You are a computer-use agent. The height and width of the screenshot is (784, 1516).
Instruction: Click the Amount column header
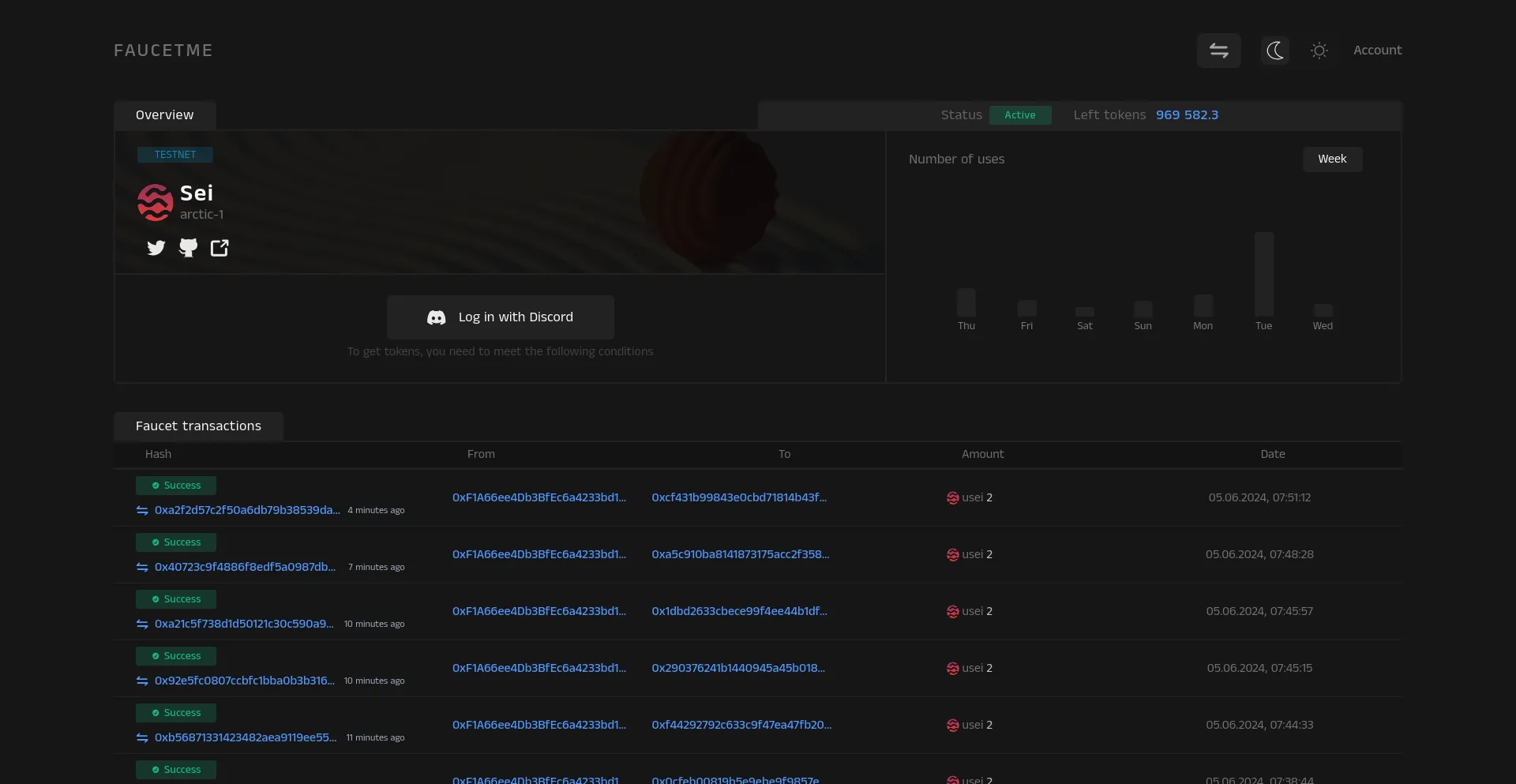tap(982, 454)
